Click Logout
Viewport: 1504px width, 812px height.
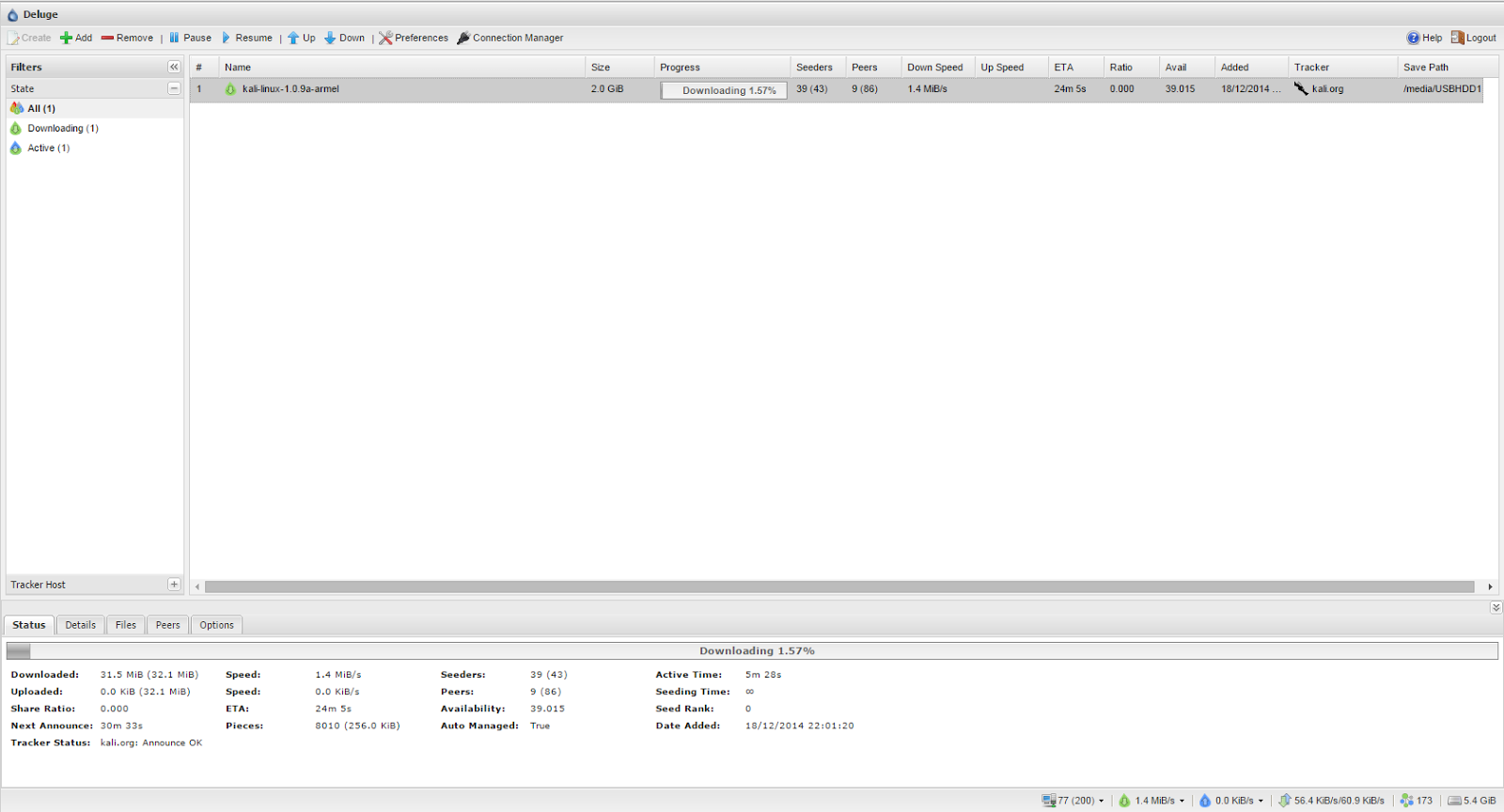[x=1473, y=38]
